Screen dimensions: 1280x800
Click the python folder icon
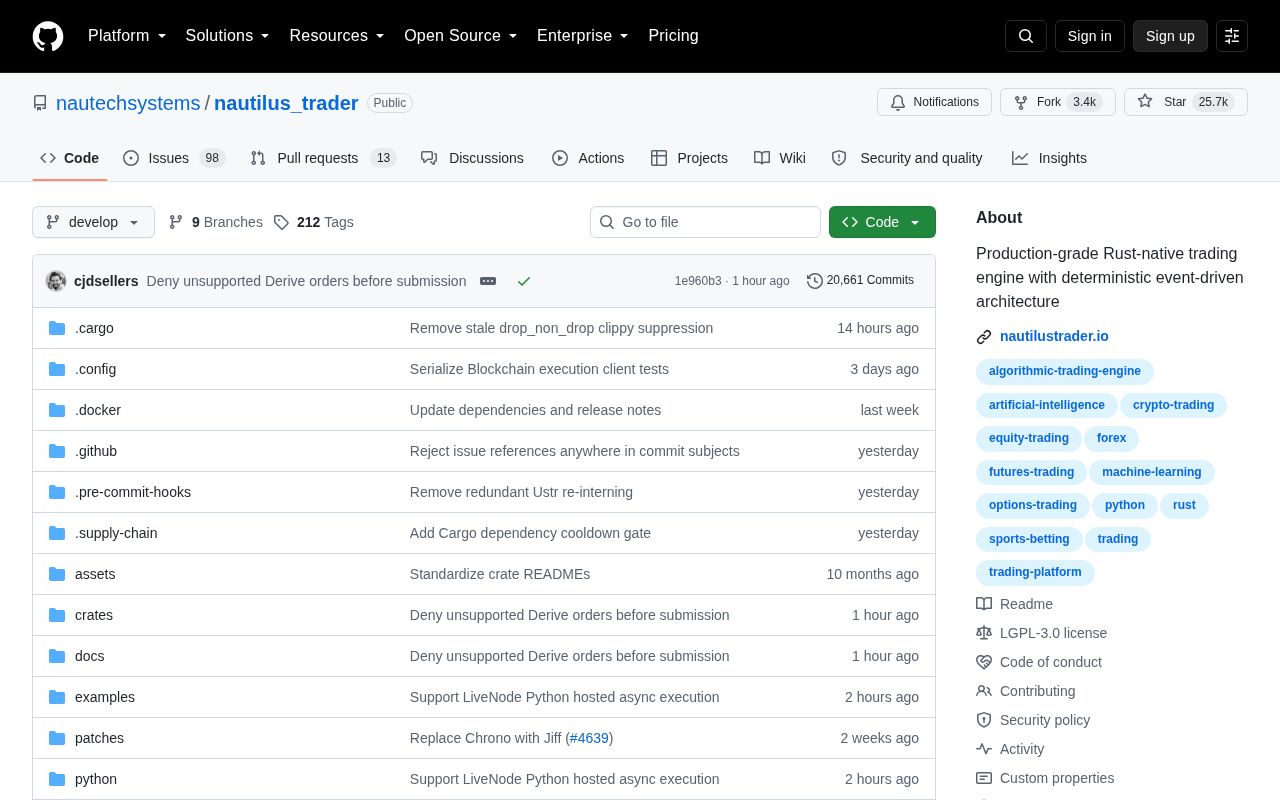[57, 779]
